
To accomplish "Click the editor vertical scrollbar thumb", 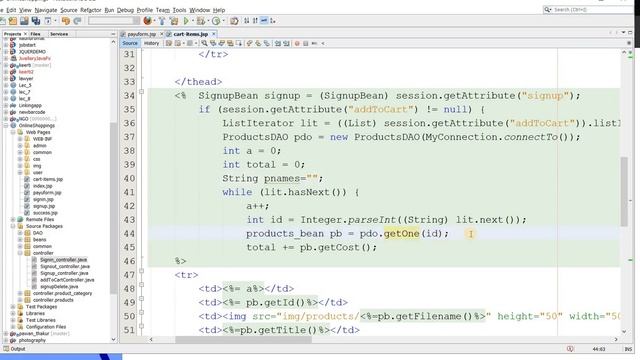I will [x=624, y=191].
